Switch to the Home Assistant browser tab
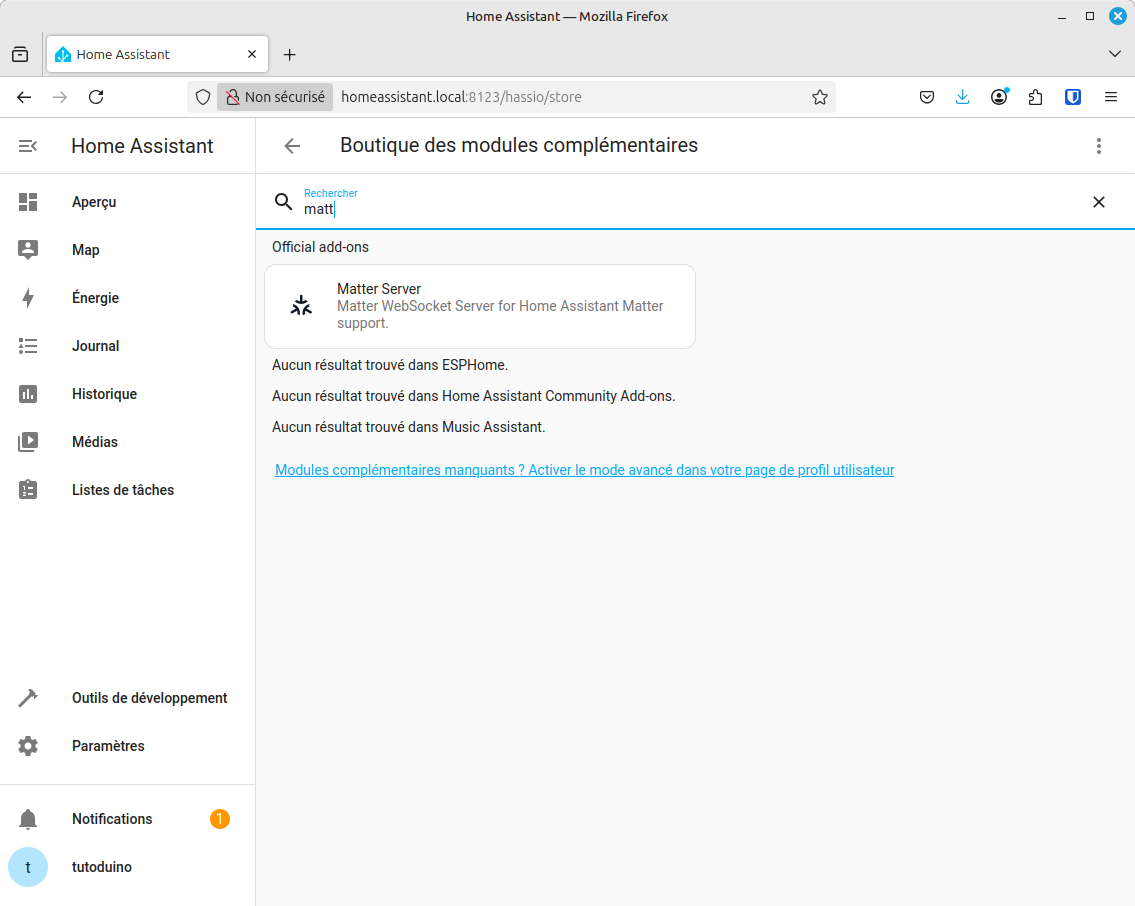The image size is (1135, 906). [150, 54]
